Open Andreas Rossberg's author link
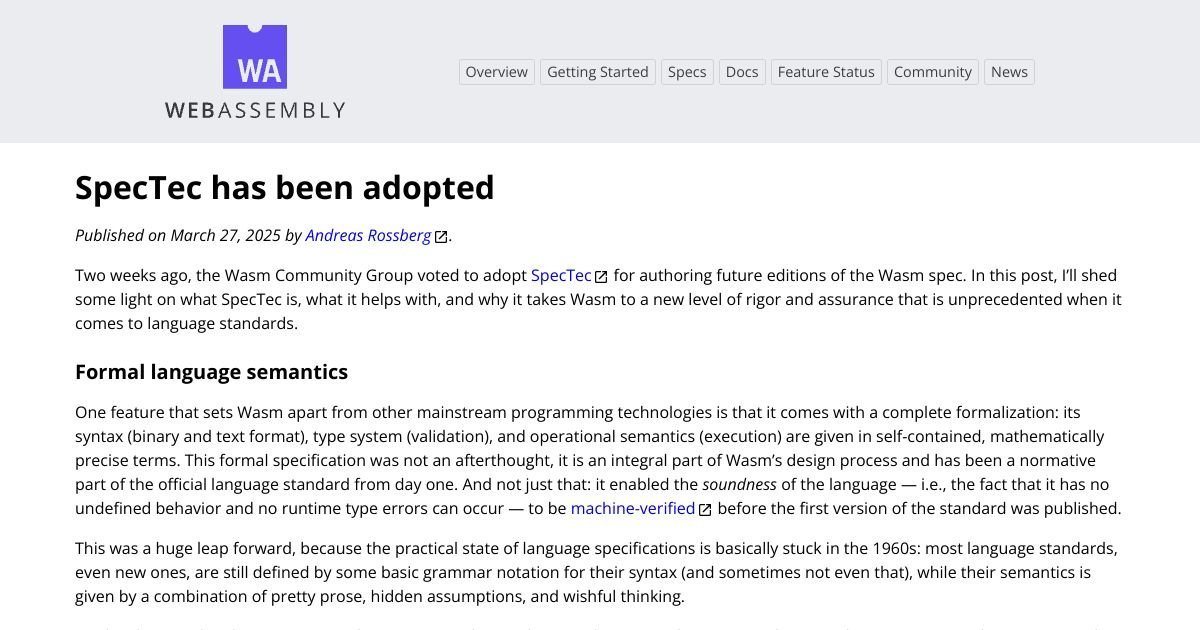This screenshot has width=1200, height=630. (368, 236)
